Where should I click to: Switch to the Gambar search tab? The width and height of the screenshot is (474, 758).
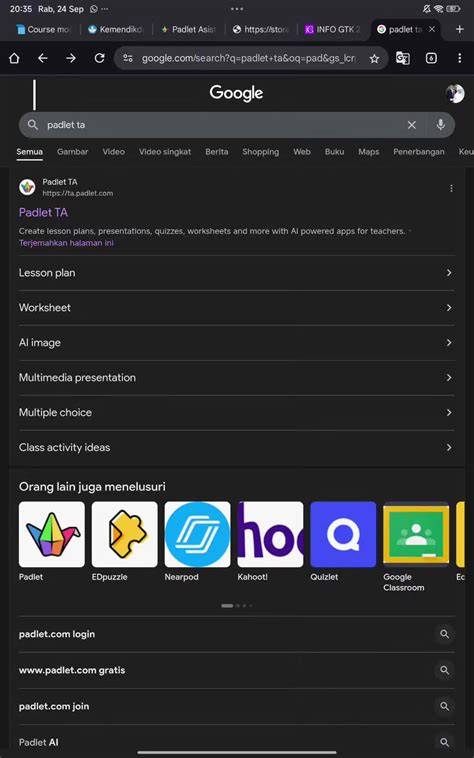(x=72, y=152)
